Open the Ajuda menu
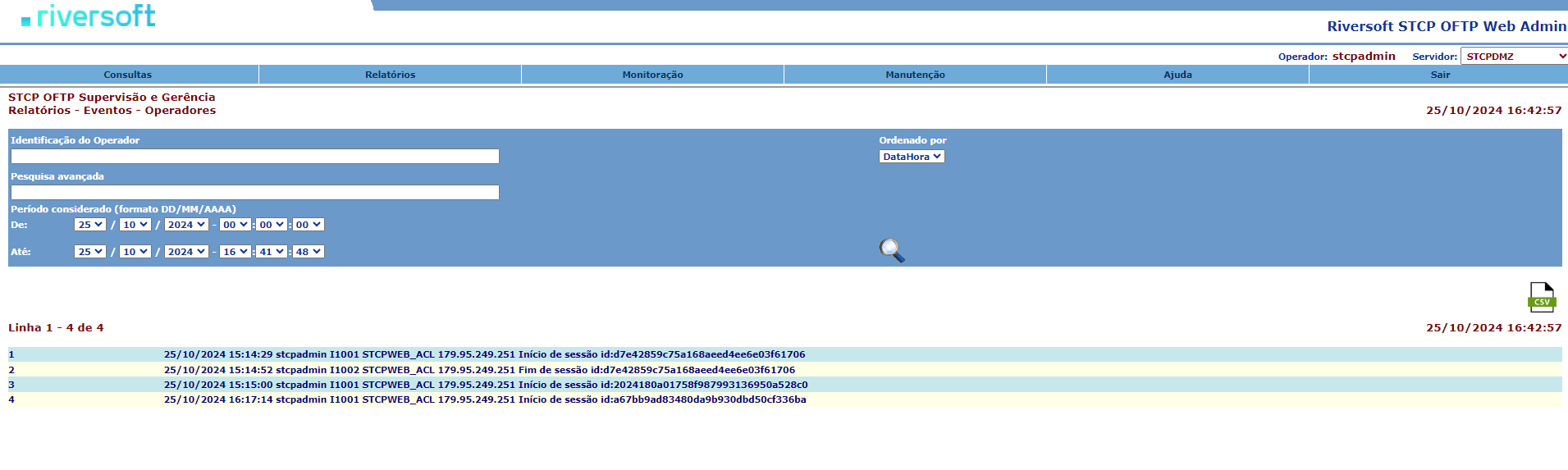This screenshot has height=470, width=1568. point(1178,75)
